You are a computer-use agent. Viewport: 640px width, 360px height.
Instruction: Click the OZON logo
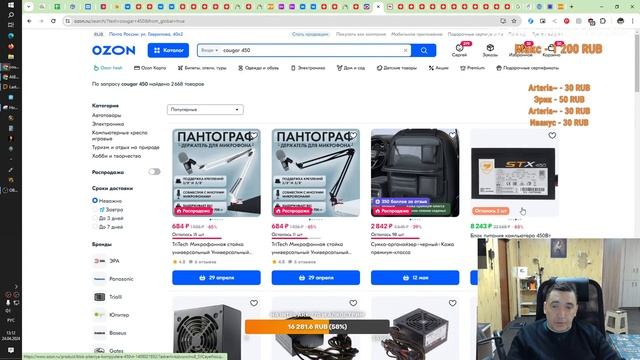click(x=113, y=50)
